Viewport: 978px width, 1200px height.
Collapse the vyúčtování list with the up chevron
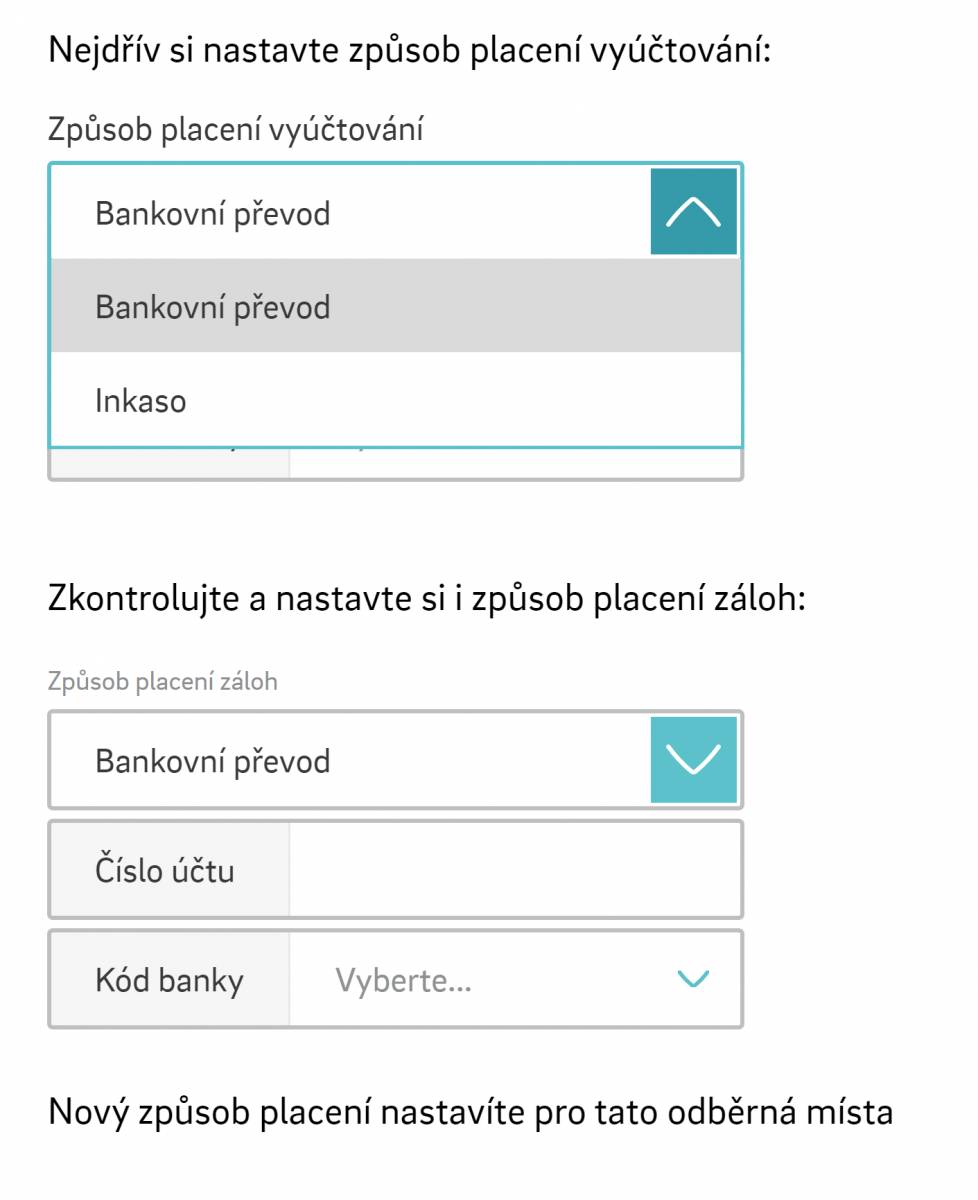[x=694, y=212]
